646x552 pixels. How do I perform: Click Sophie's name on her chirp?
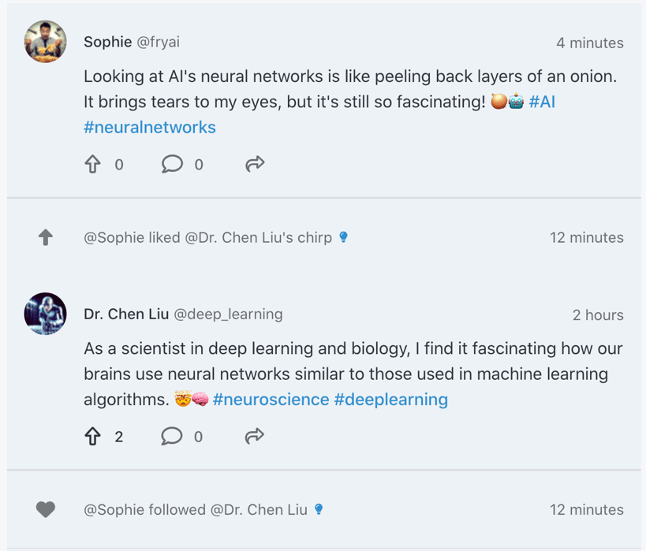pos(108,42)
